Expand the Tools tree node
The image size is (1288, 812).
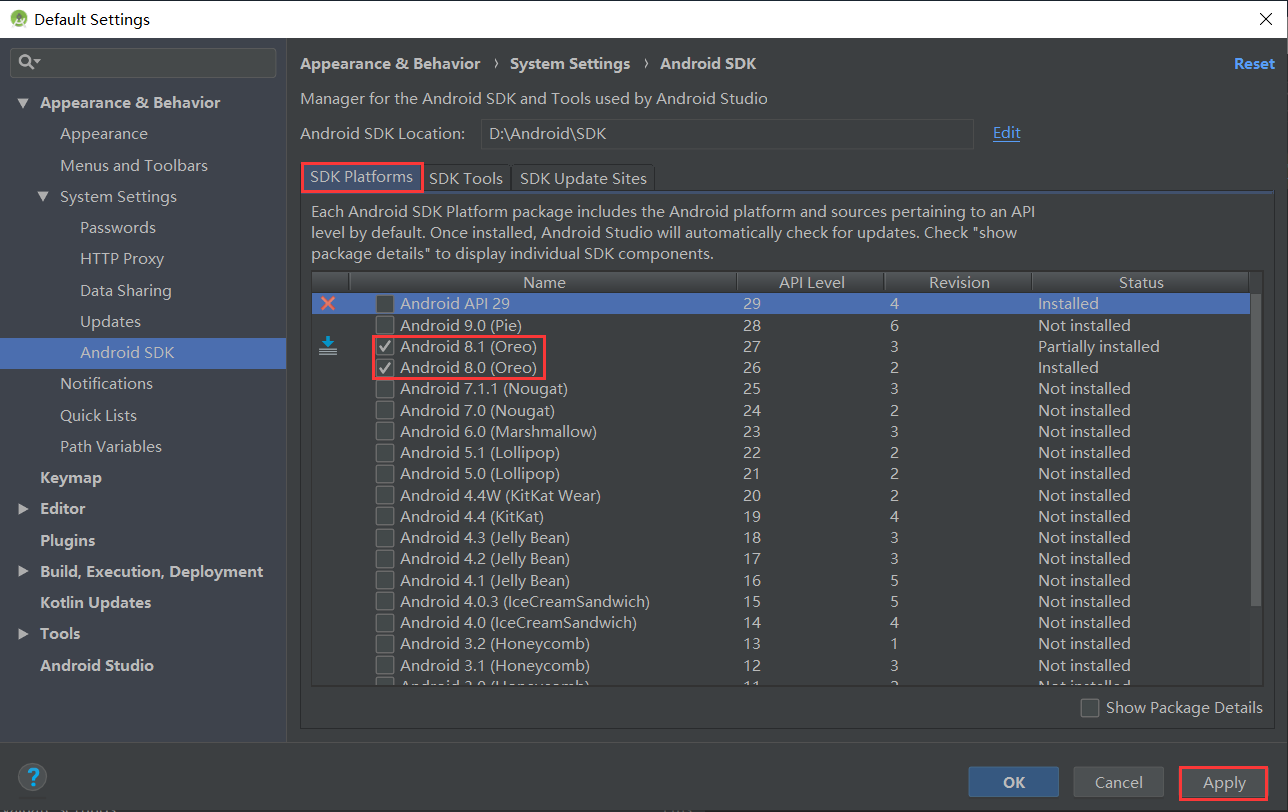pos(23,633)
